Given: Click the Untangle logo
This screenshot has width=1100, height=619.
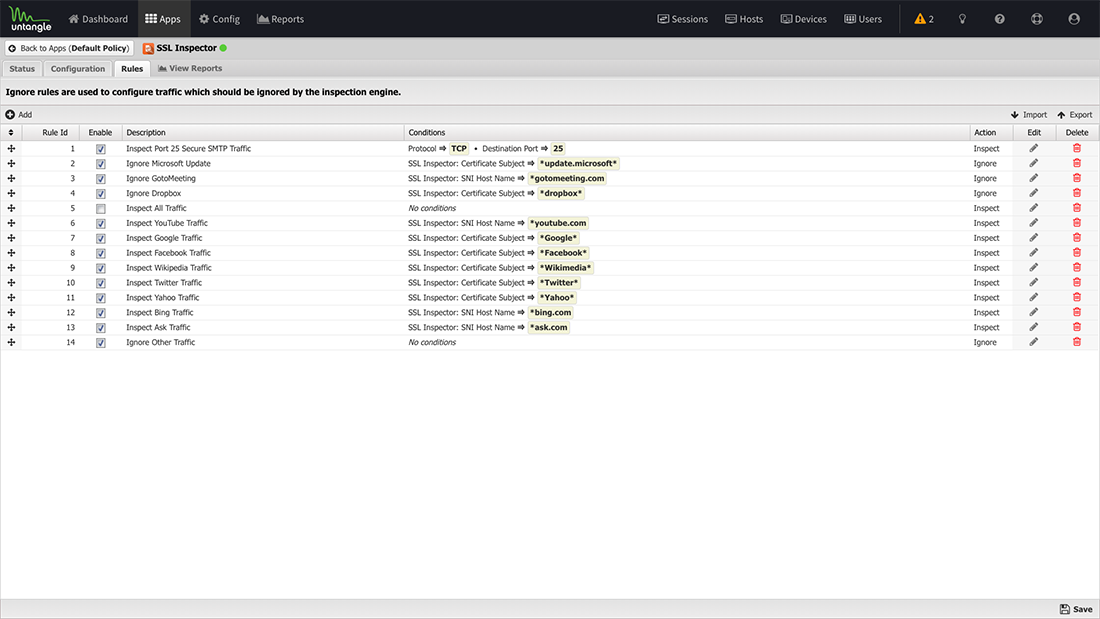Looking at the screenshot, I should (x=31, y=19).
